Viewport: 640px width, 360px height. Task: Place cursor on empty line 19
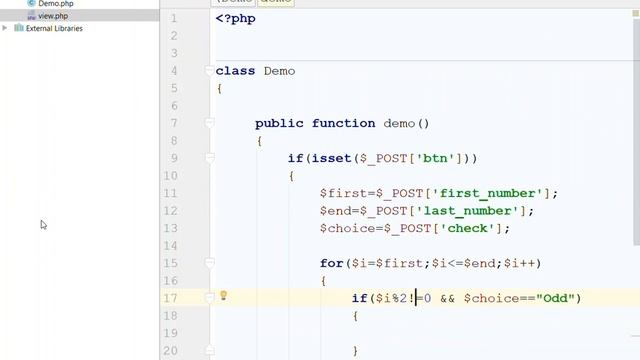[424, 333]
